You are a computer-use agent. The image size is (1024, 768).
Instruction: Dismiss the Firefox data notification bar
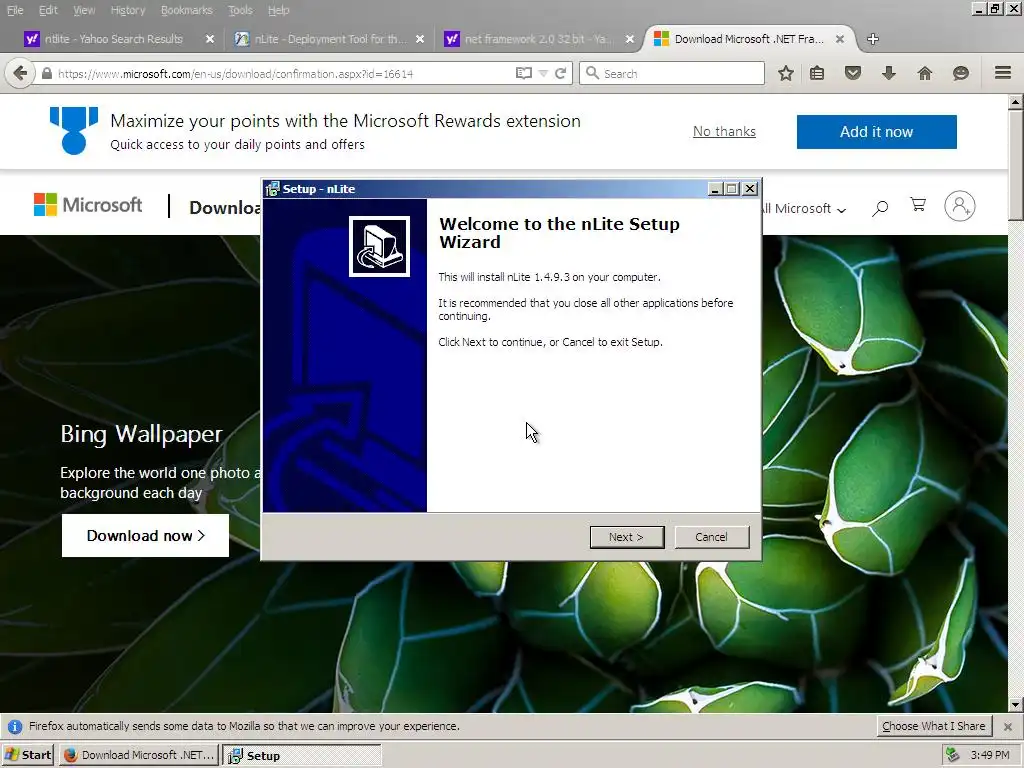pyautogui.click(x=1008, y=726)
